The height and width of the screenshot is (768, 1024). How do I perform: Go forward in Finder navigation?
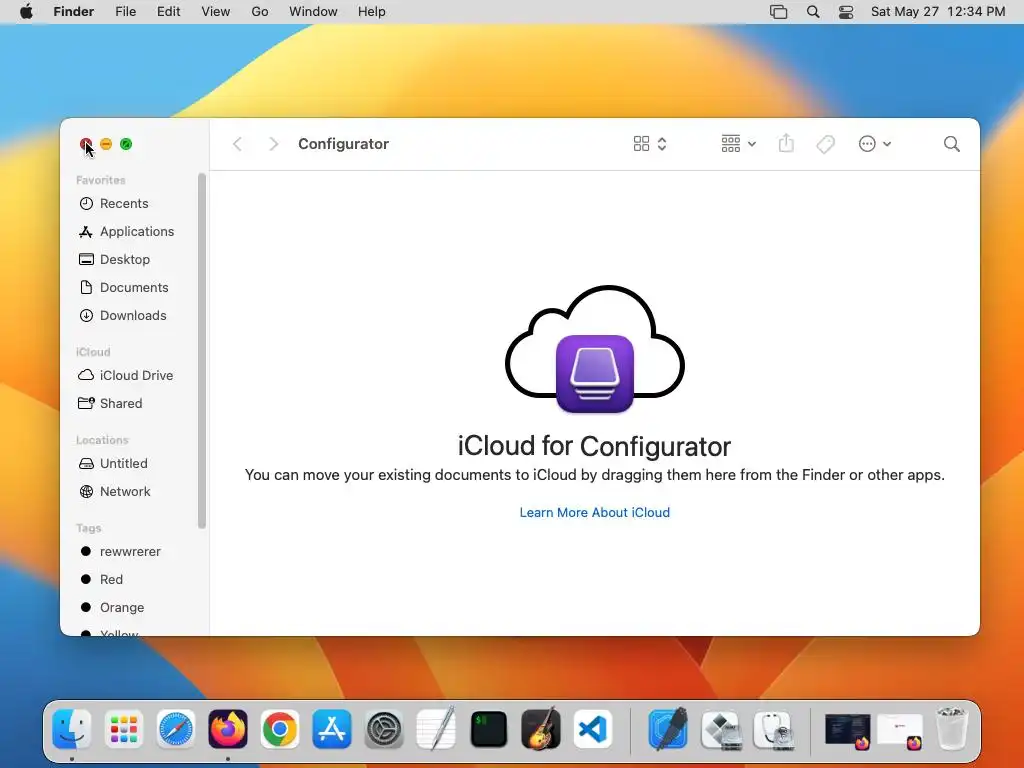274,144
